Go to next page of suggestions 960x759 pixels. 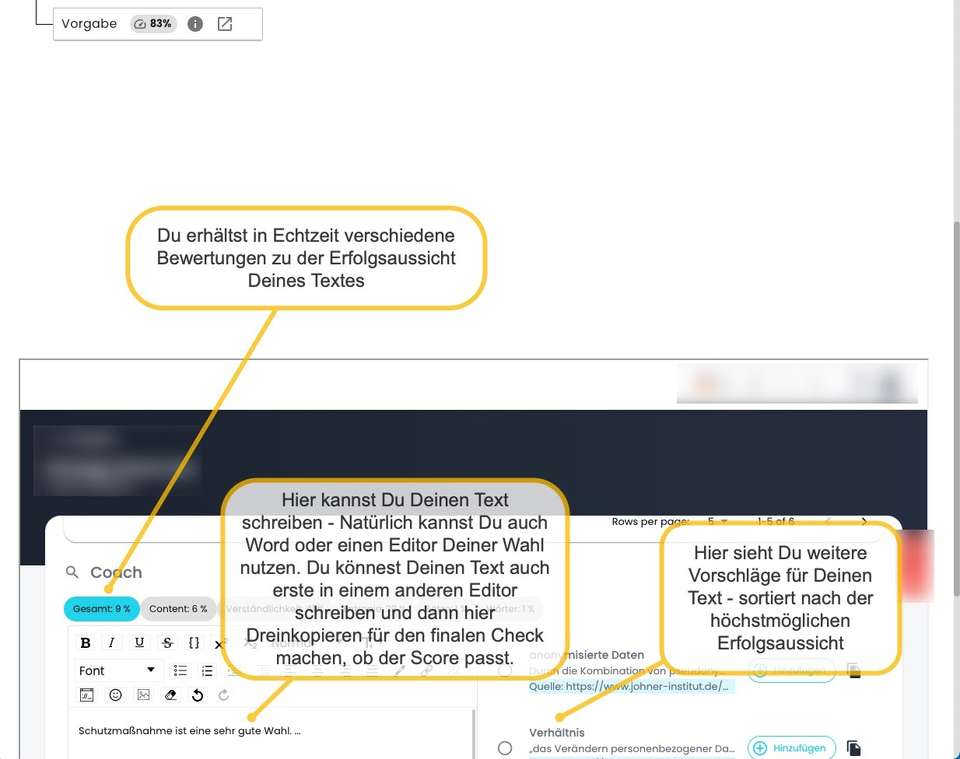click(x=864, y=522)
